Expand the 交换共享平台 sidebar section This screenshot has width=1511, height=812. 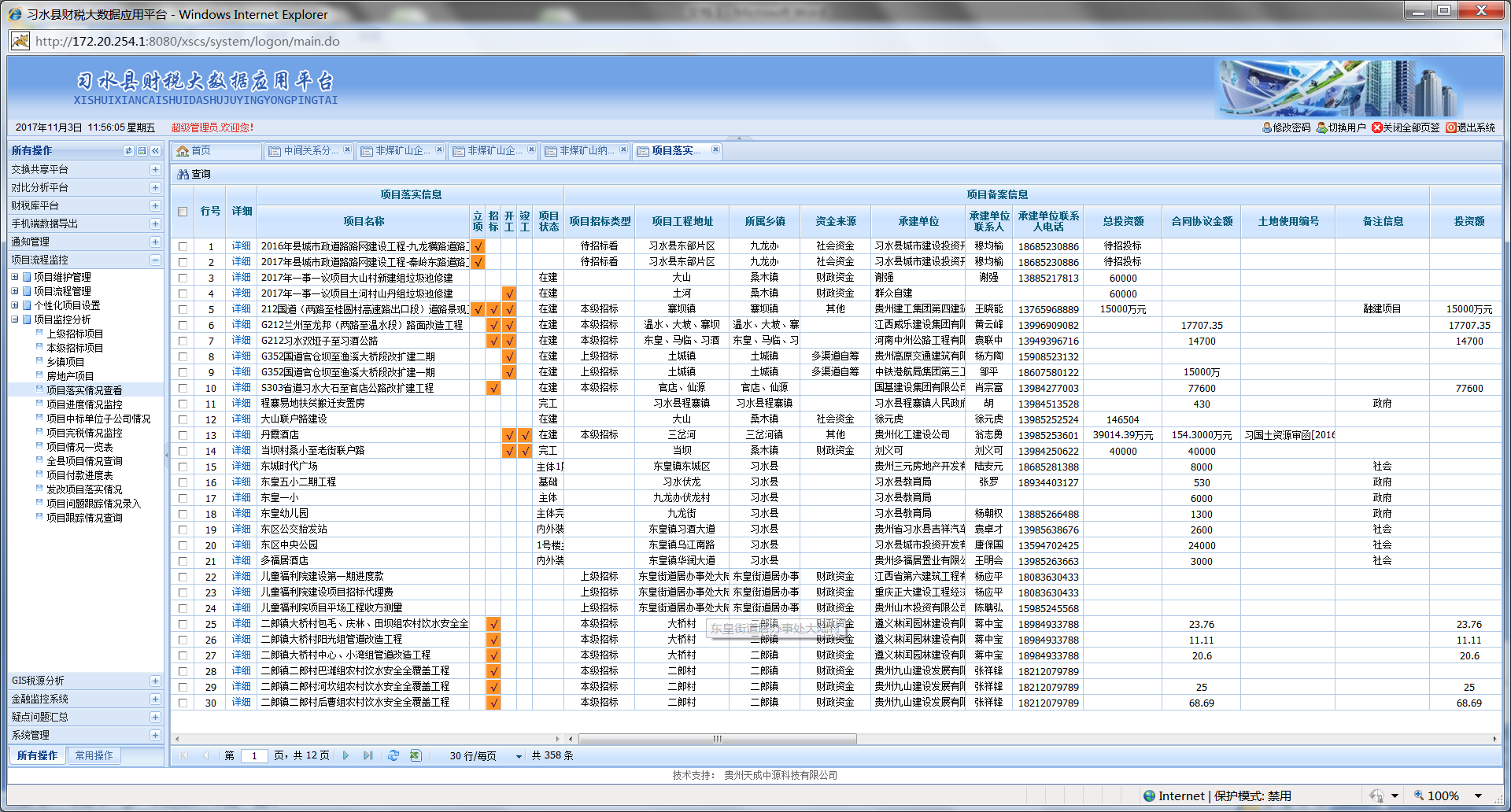155,169
